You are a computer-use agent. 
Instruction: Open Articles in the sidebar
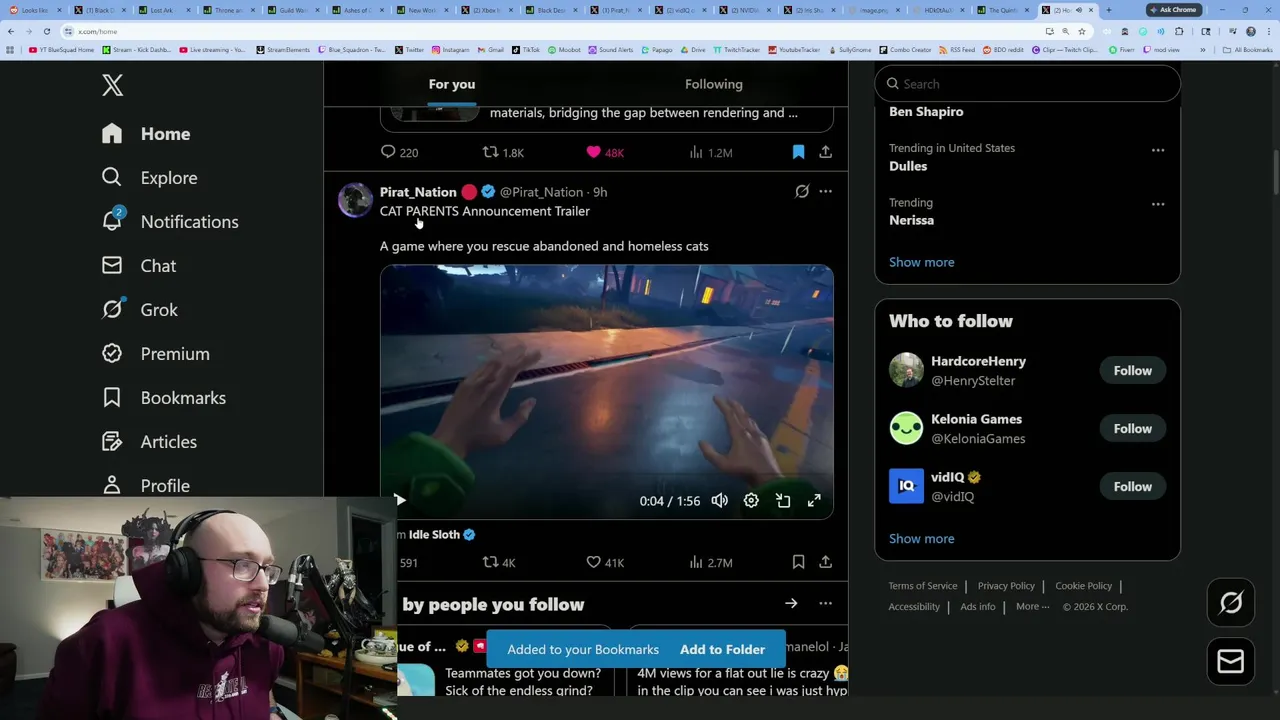click(x=149, y=442)
